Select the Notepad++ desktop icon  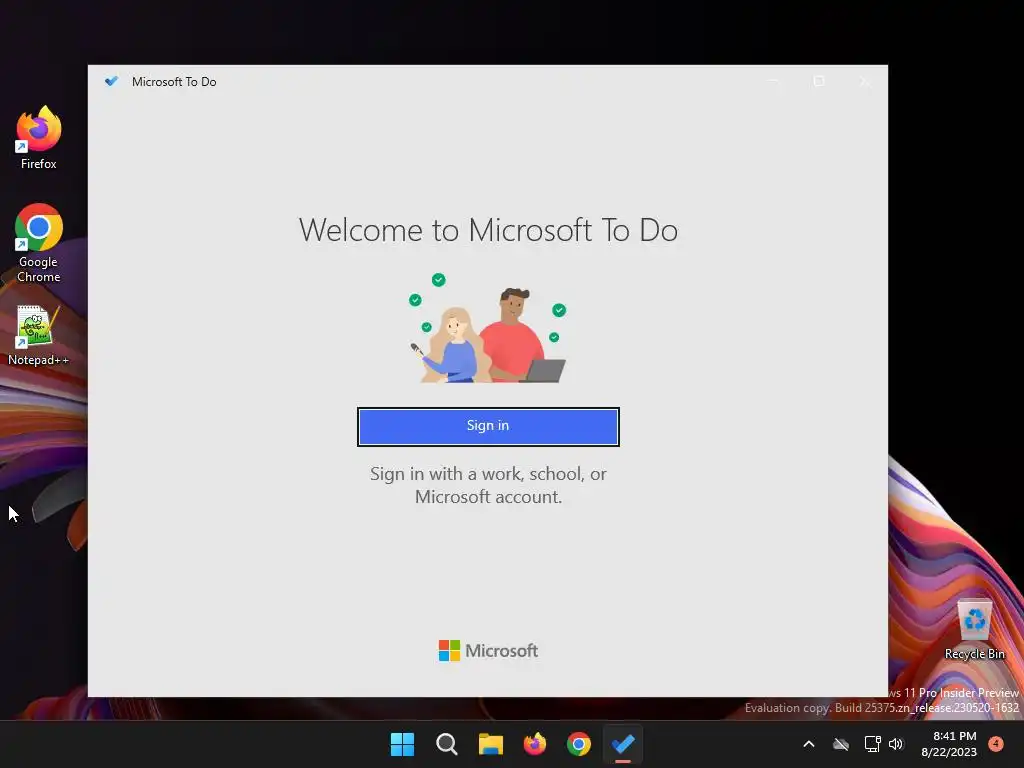(x=39, y=336)
